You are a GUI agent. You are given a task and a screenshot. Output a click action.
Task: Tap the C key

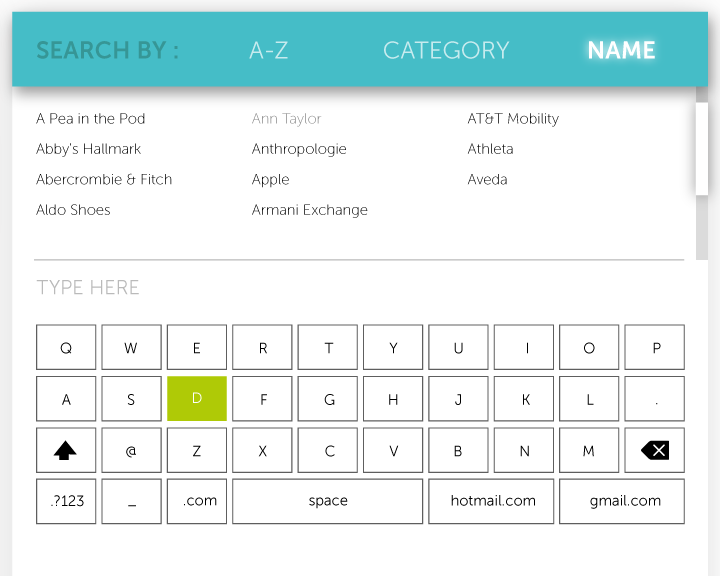point(328,450)
